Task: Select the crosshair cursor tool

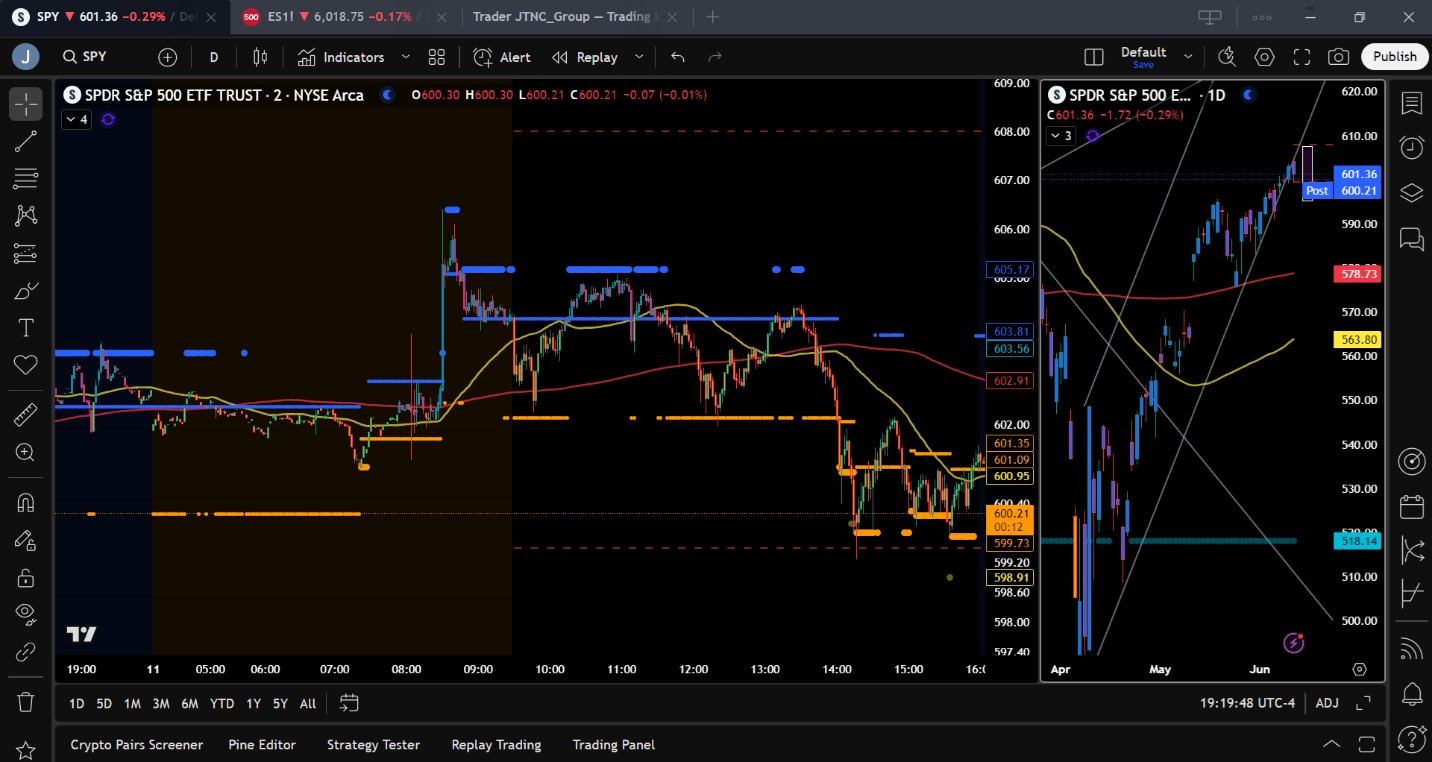Action: tap(26, 104)
